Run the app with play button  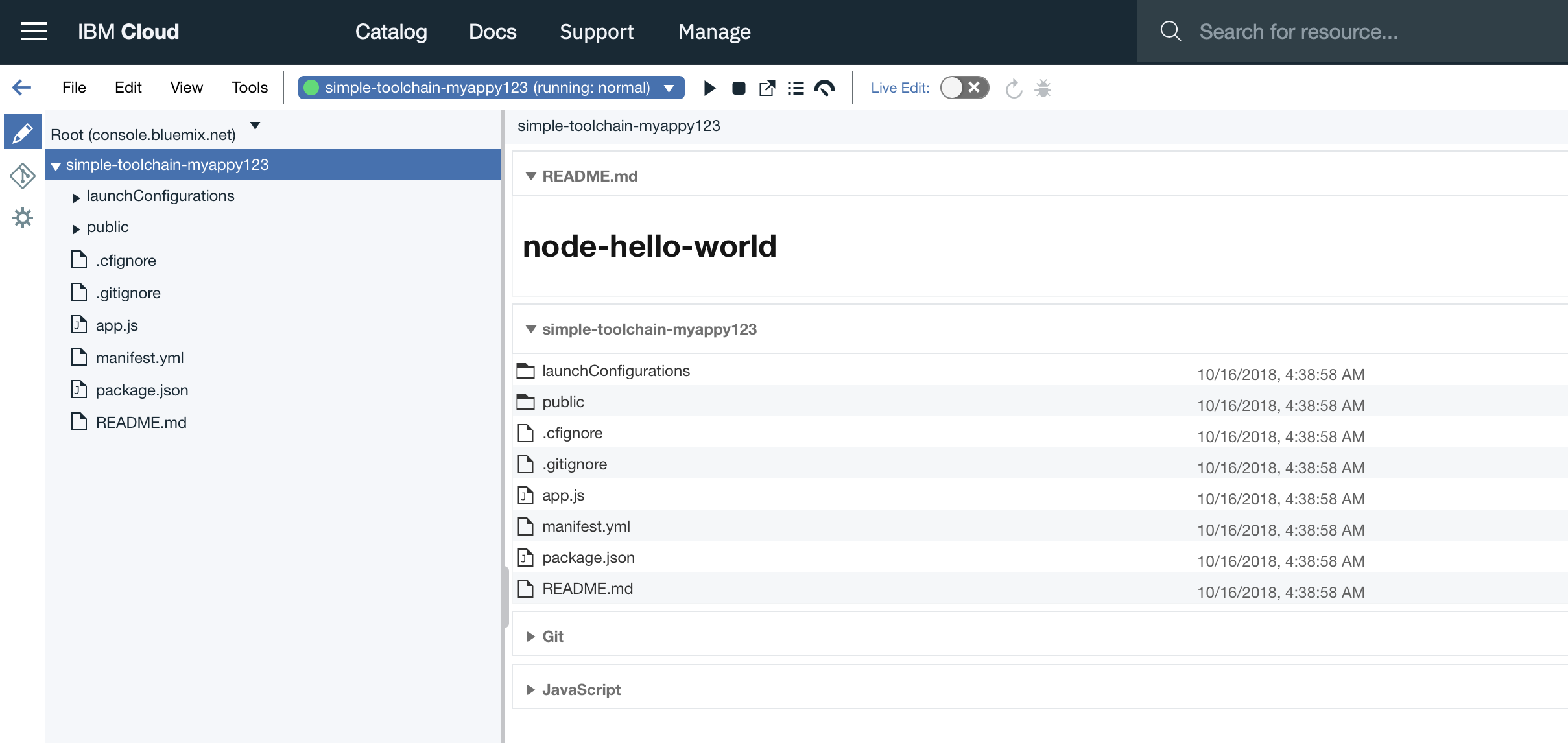(x=710, y=88)
